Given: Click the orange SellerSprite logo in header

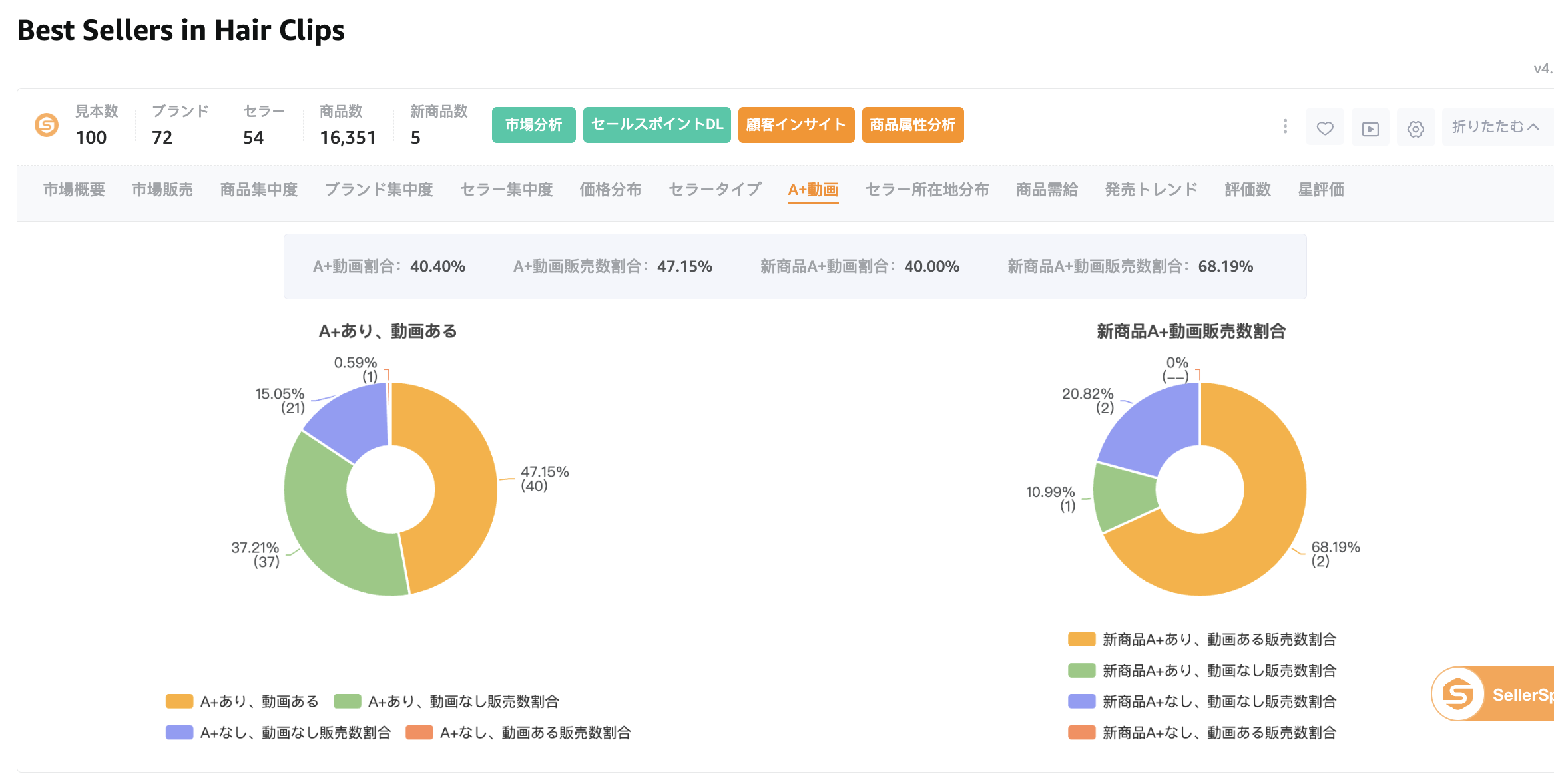Looking at the screenshot, I should (x=47, y=125).
